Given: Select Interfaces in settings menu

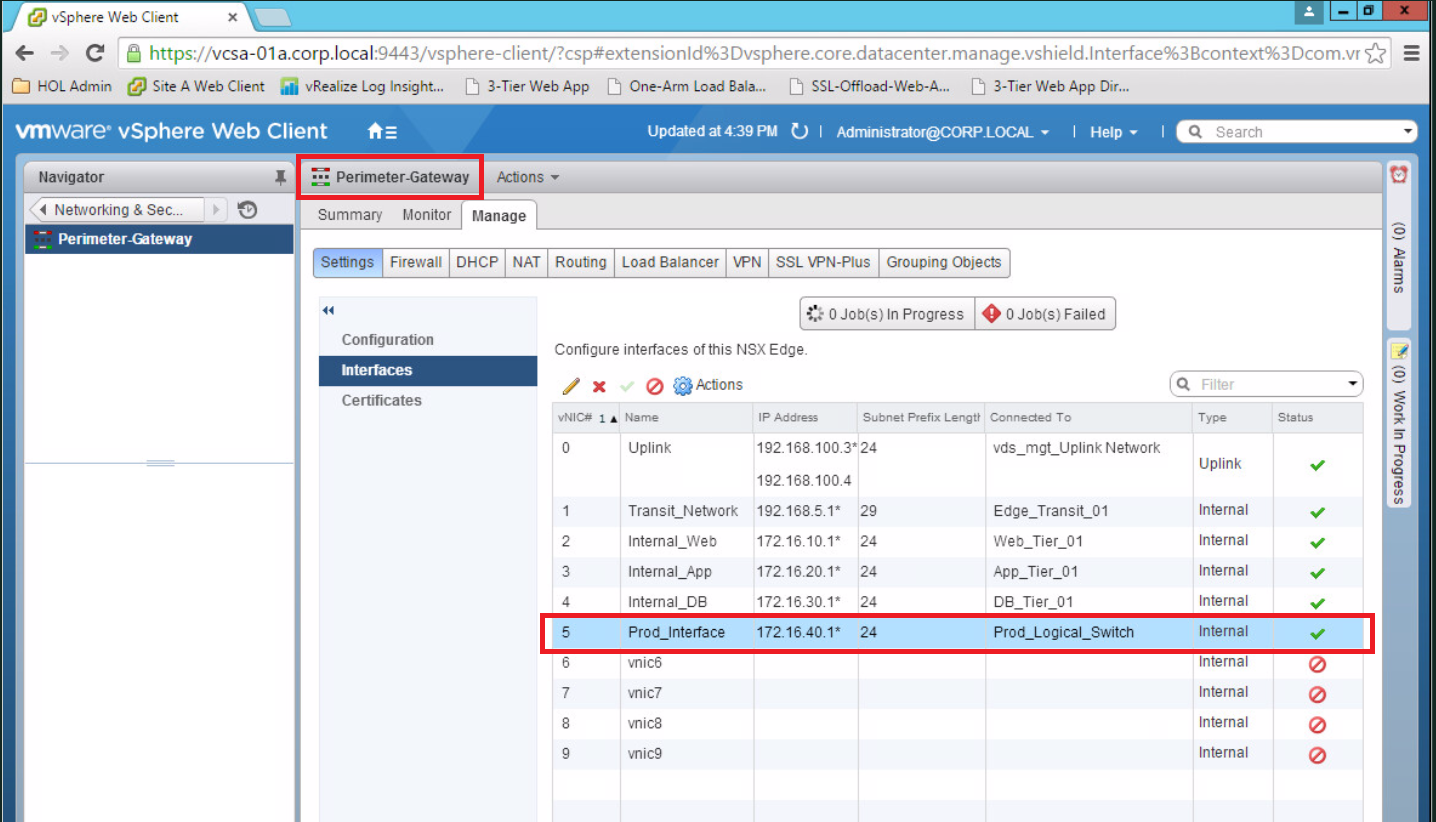Looking at the screenshot, I should click(x=428, y=370).
